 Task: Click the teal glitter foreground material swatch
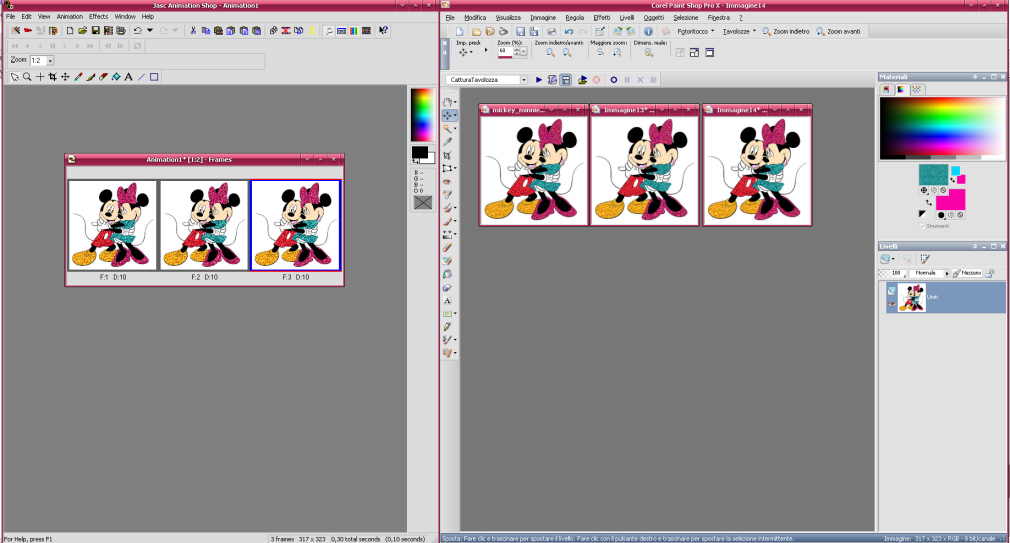pyautogui.click(x=933, y=175)
